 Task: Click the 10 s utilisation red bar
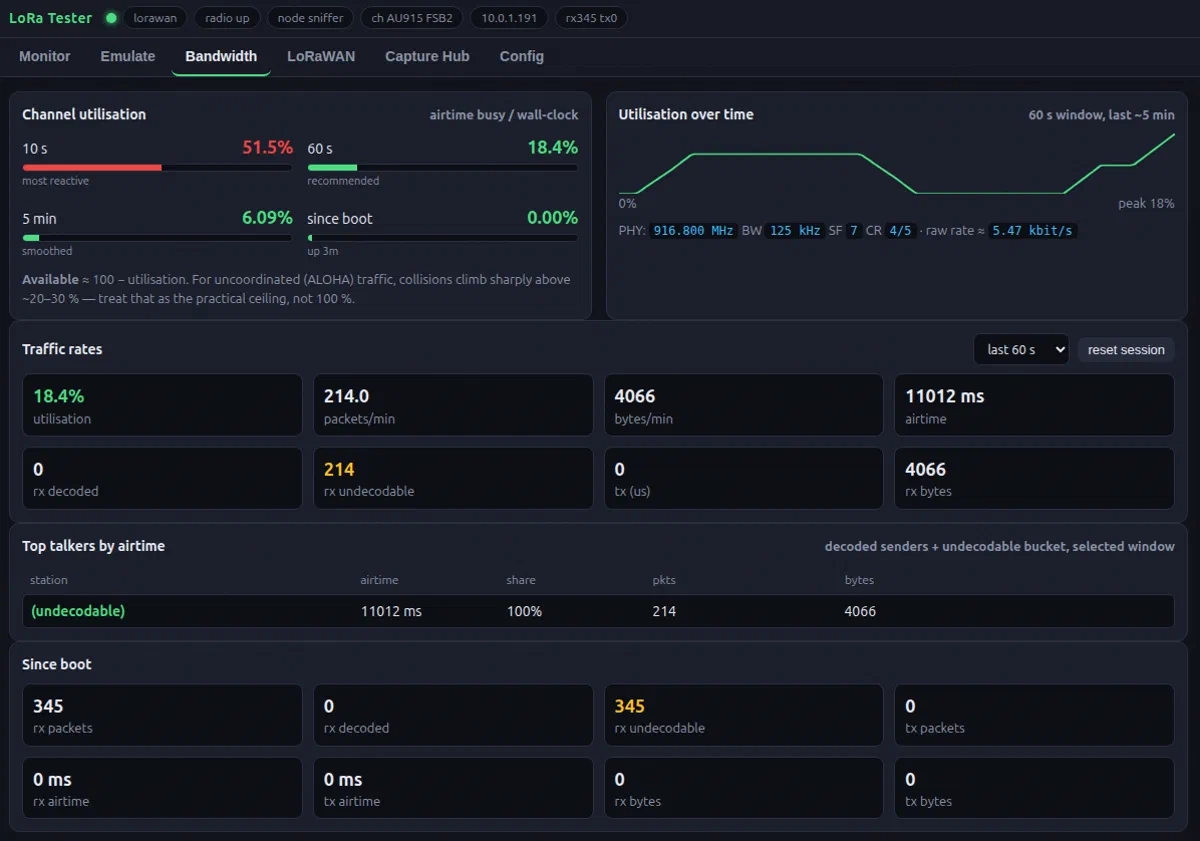tap(92, 168)
